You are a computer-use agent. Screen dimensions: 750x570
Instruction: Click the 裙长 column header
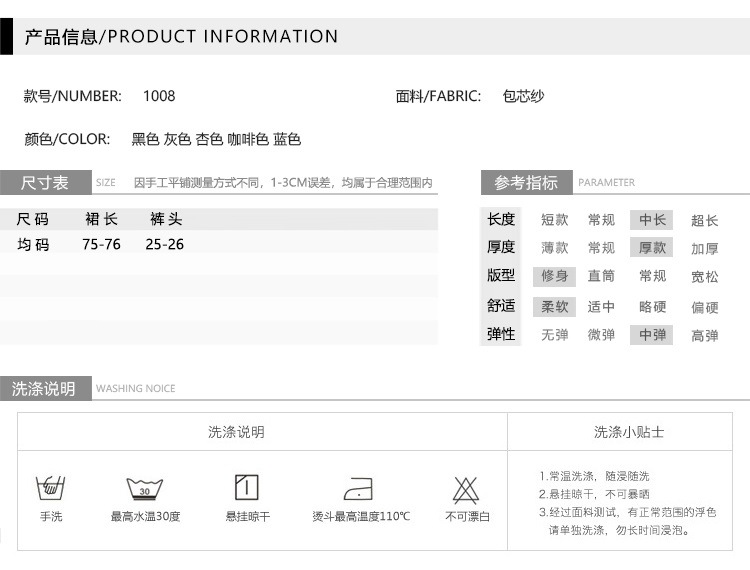(101, 219)
